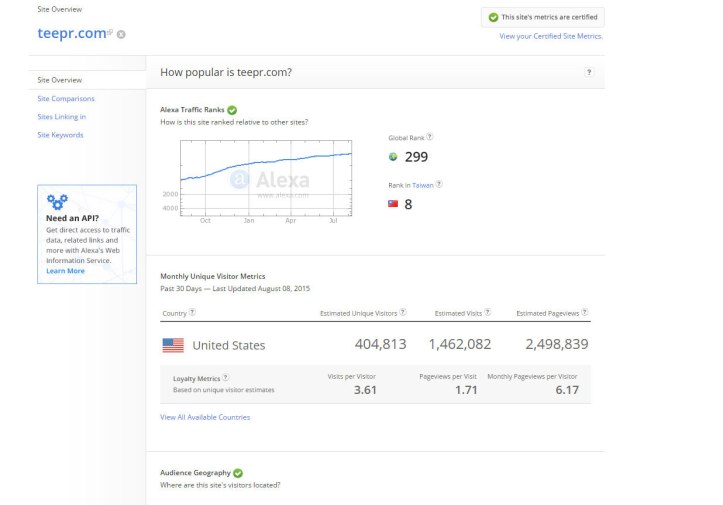This screenshot has height=505, width=723.
Task: Click the help icon for Estimated Pageviews
Action: coord(586,312)
